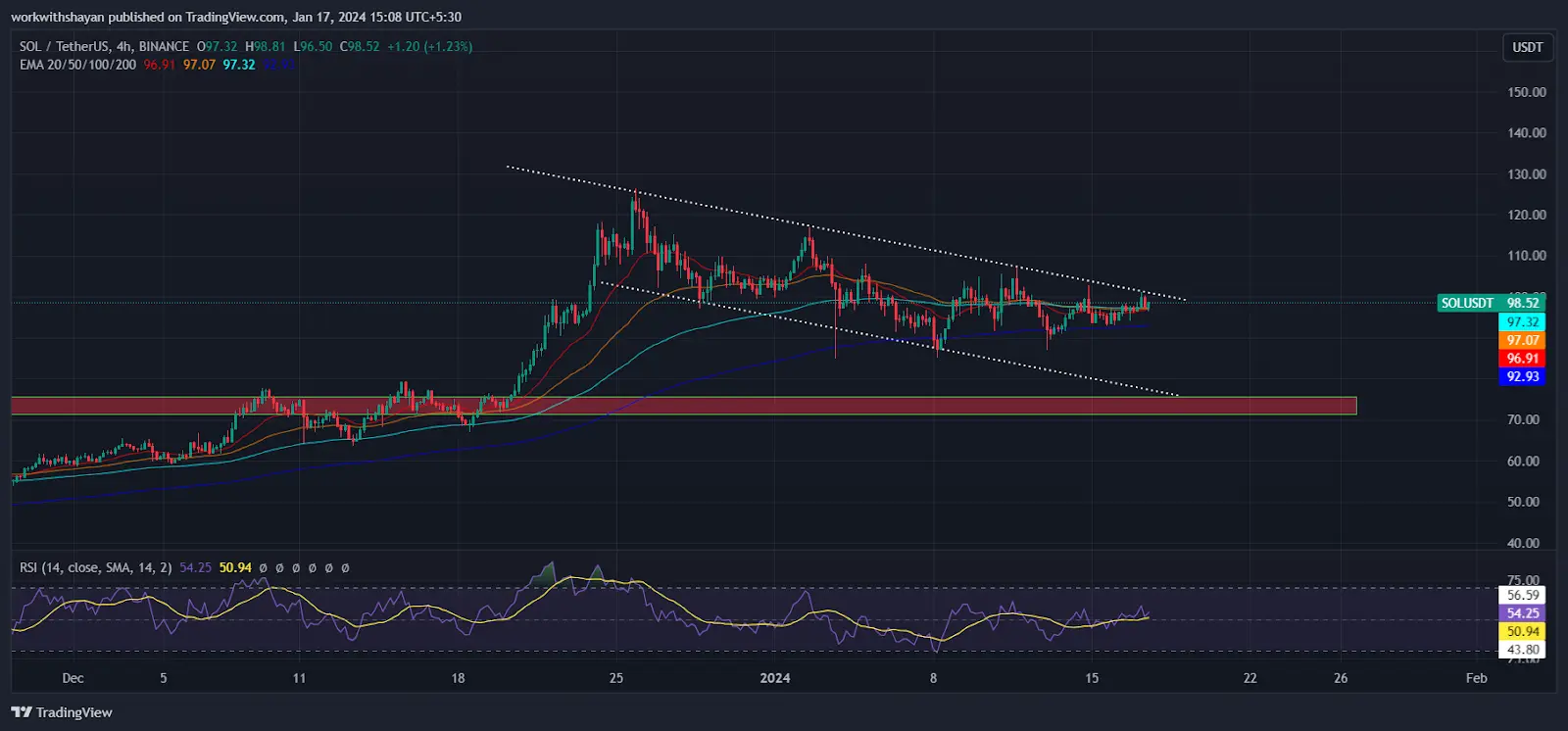Open the USDT currency selector button
The width and height of the screenshot is (1568, 731).
pyautogui.click(x=1527, y=47)
